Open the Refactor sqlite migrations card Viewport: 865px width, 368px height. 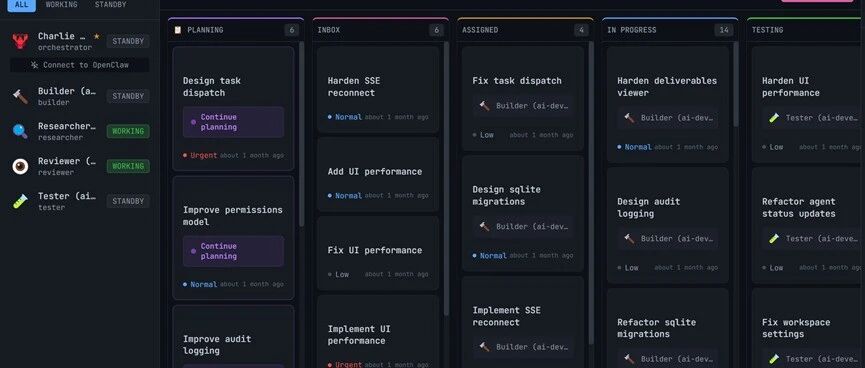668,328
